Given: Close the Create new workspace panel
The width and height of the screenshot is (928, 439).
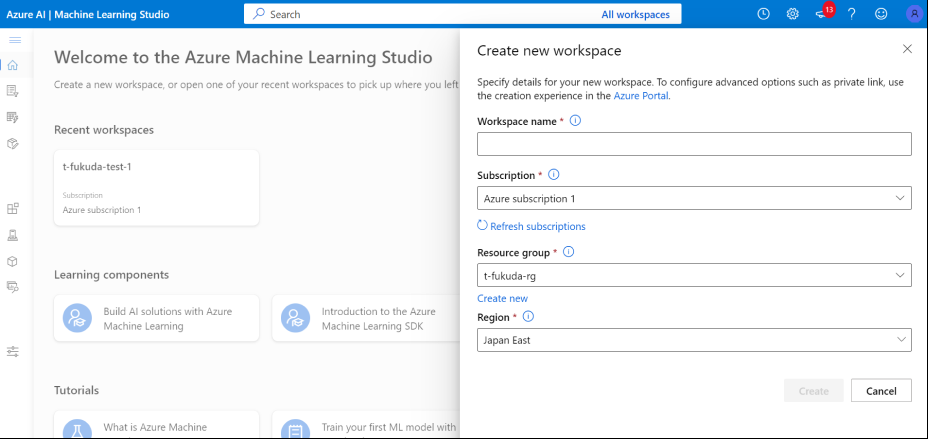Looking at the screenshot, I should click(x=907, y=49).
